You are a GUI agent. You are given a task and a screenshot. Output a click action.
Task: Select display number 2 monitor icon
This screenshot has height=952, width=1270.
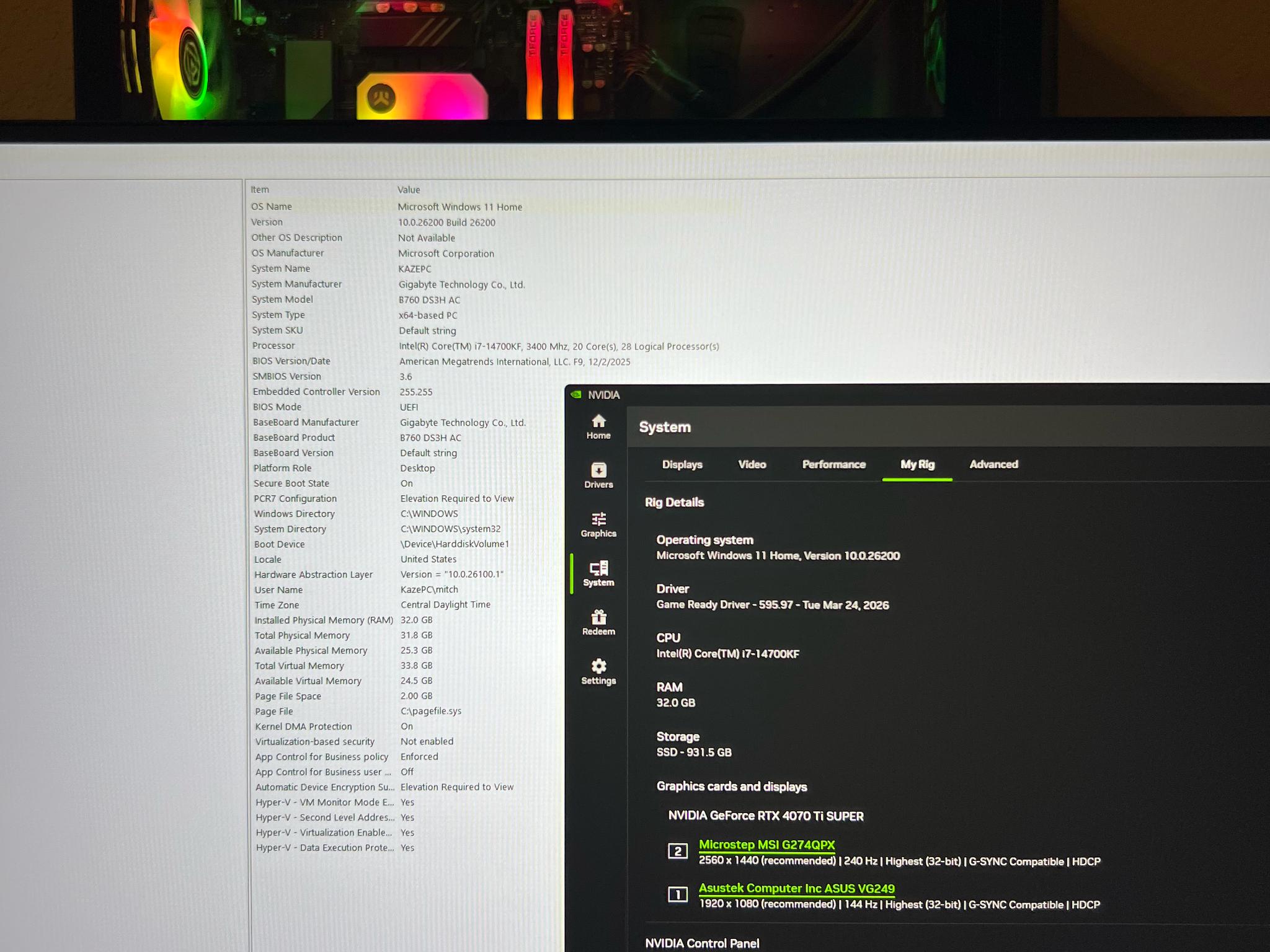pos(677,851)
